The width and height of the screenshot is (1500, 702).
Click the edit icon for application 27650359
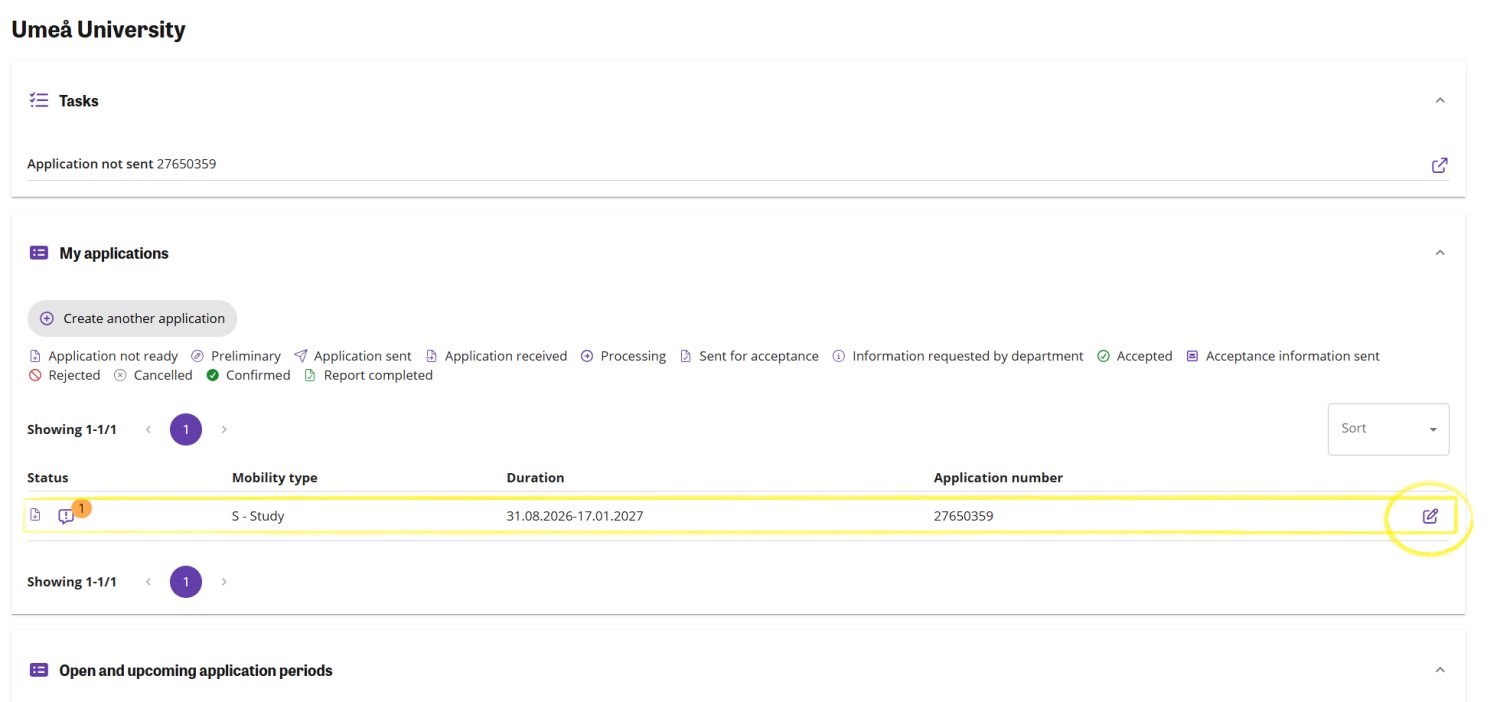click(x=1430, y=516)
